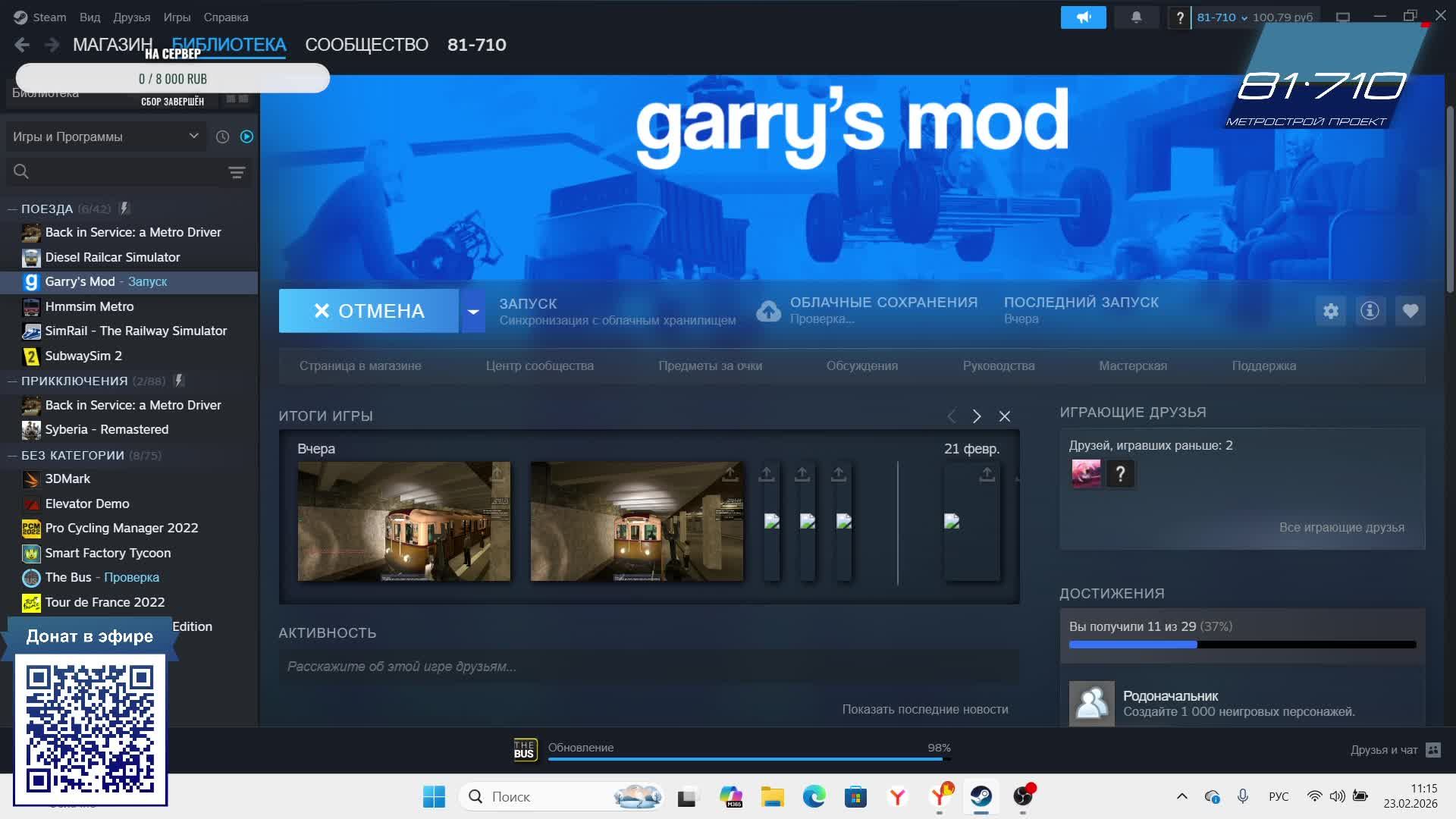Open the Мастерская link

tap(1132, 366)
